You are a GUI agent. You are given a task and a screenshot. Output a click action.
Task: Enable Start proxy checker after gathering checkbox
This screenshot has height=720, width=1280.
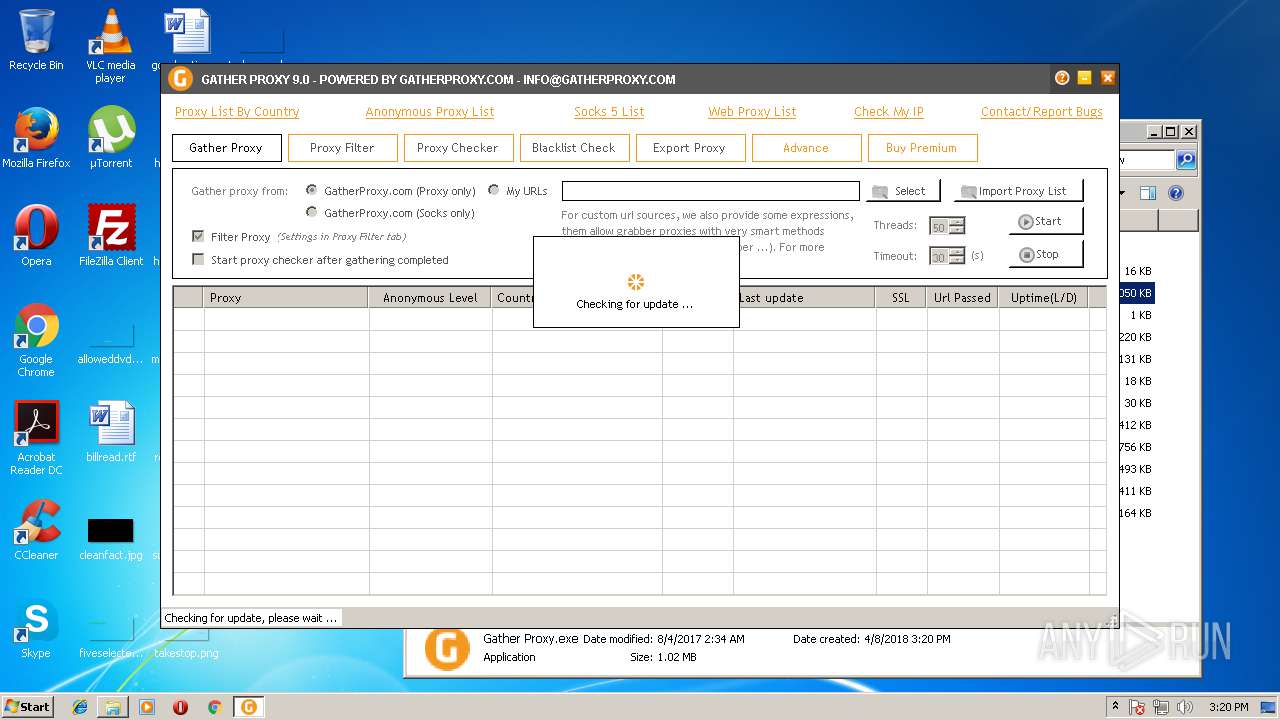pos(198,260)
